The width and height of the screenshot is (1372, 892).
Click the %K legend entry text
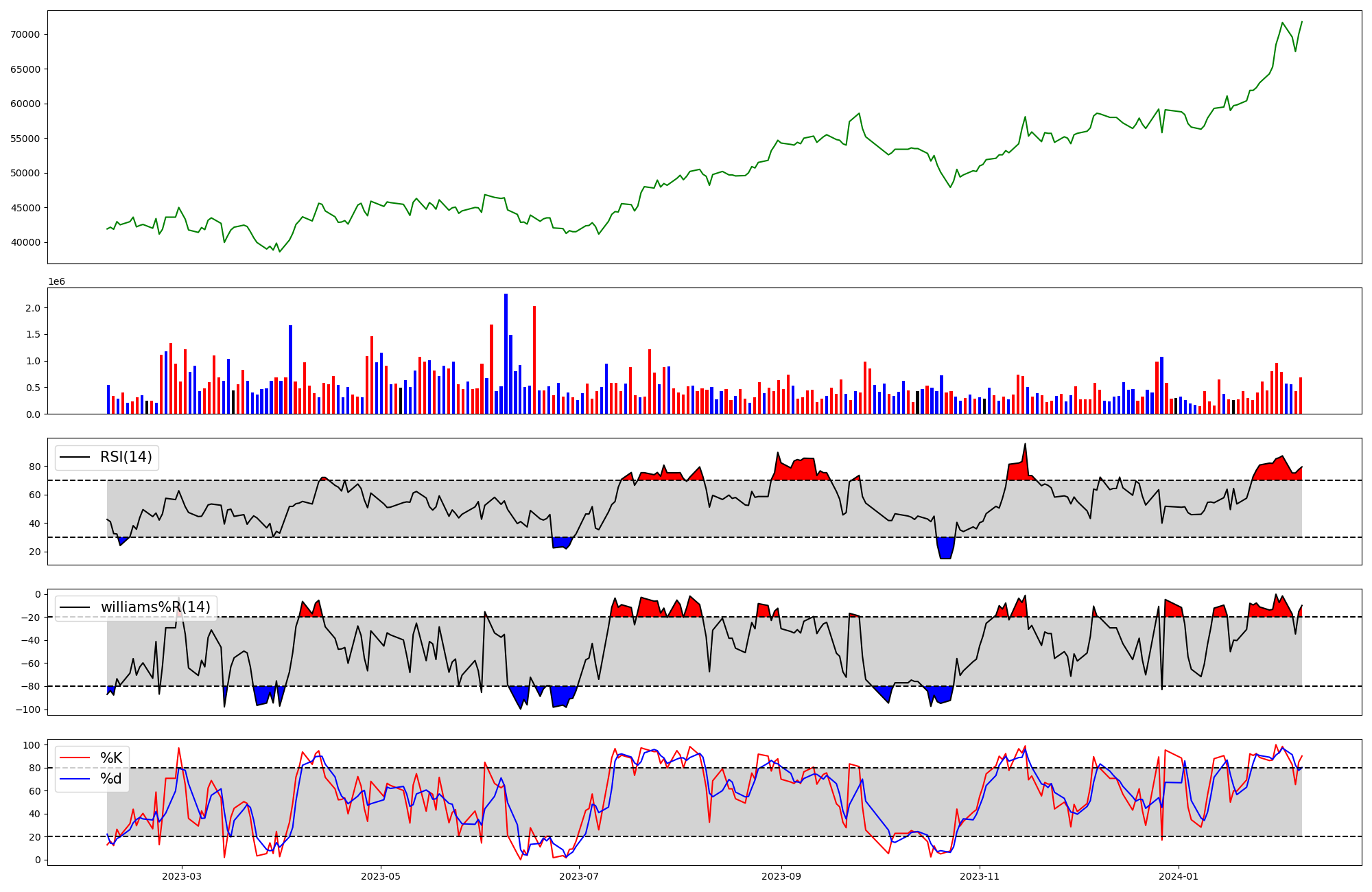pyautogui.click(x=111, y=758)
